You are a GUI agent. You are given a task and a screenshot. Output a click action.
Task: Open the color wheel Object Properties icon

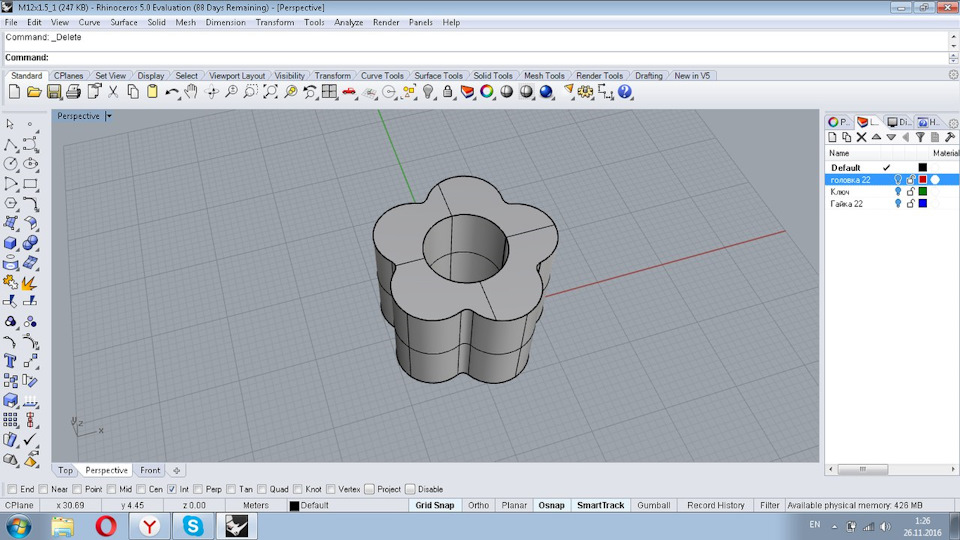coord(487,92)
